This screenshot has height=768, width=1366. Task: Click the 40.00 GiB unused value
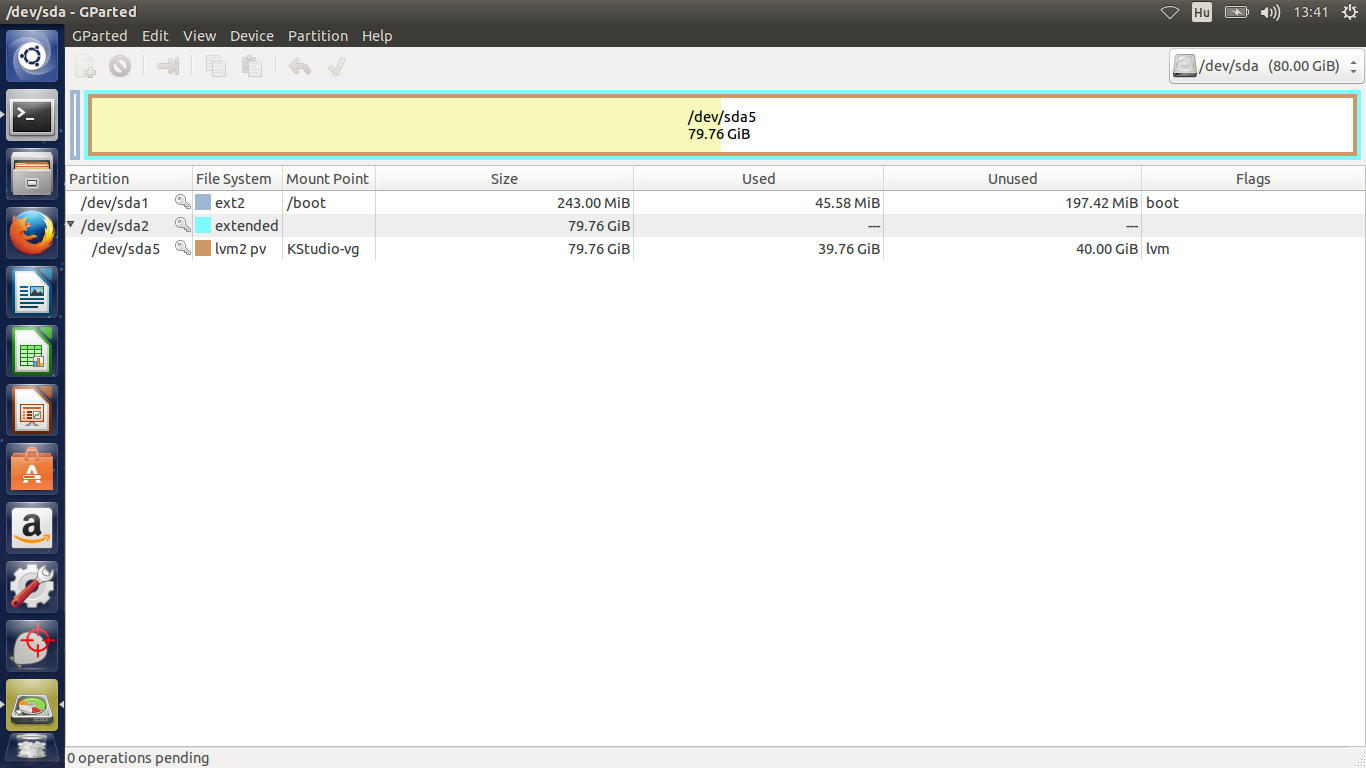tap(1107, 248)
